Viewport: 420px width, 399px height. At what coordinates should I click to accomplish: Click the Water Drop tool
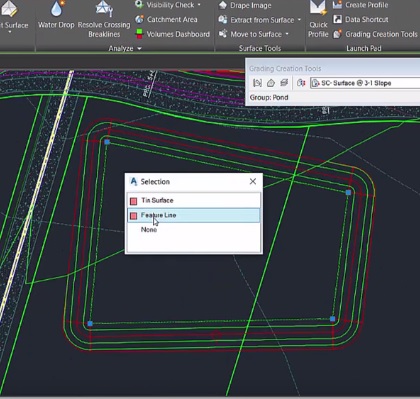56,15
